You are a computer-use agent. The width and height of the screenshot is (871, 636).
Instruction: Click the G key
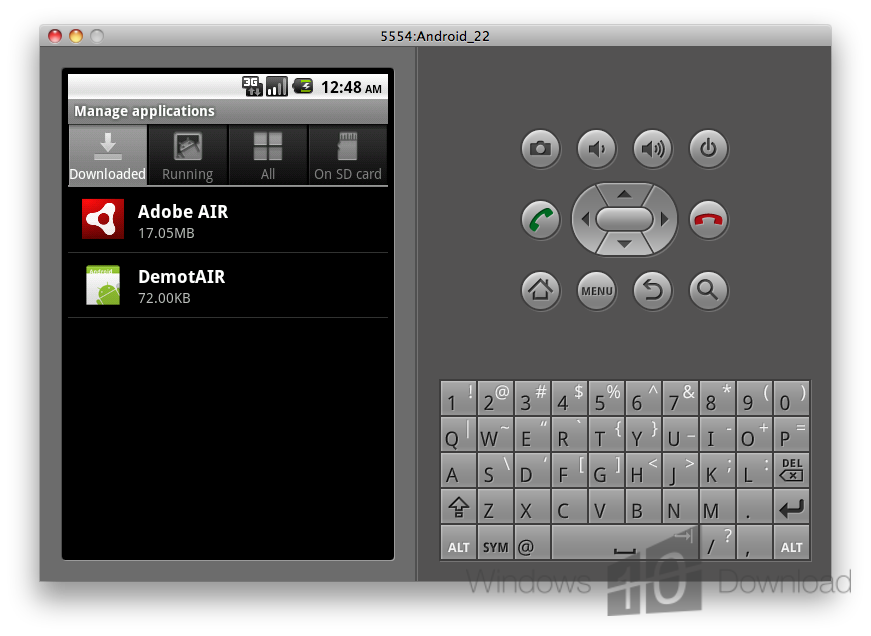[x=607, y=470]
